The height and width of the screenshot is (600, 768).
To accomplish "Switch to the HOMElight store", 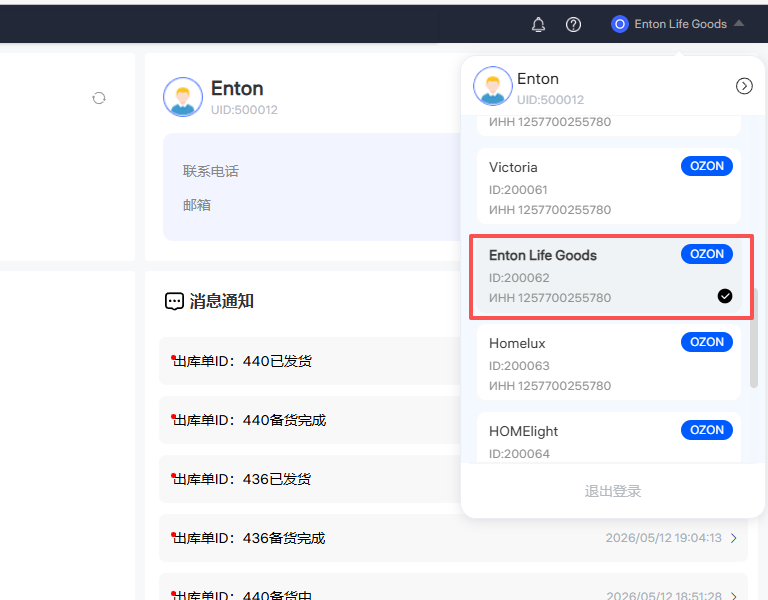I will (609, 437).
